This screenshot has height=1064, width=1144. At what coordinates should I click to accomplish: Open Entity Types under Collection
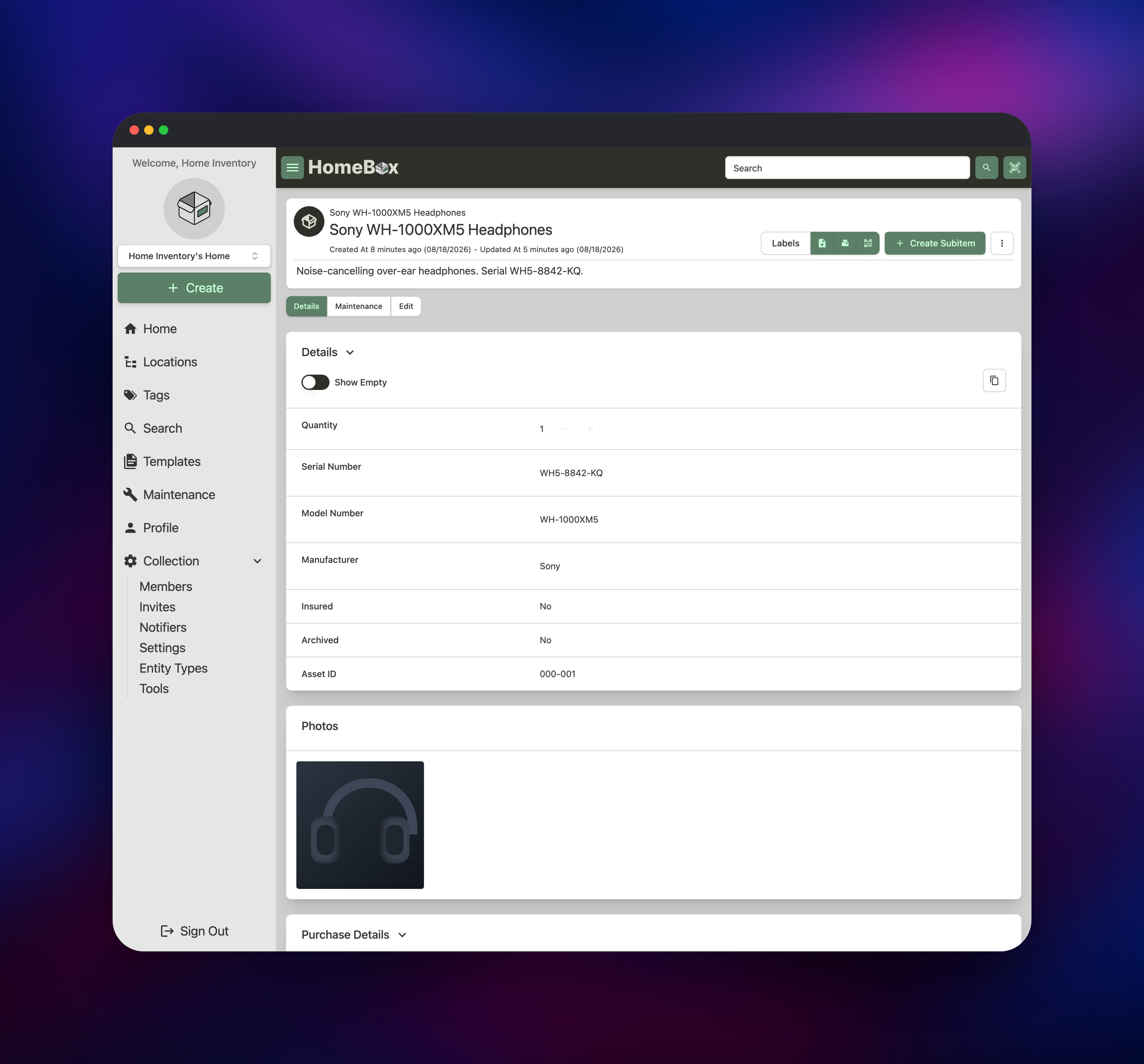coord(173,668)
